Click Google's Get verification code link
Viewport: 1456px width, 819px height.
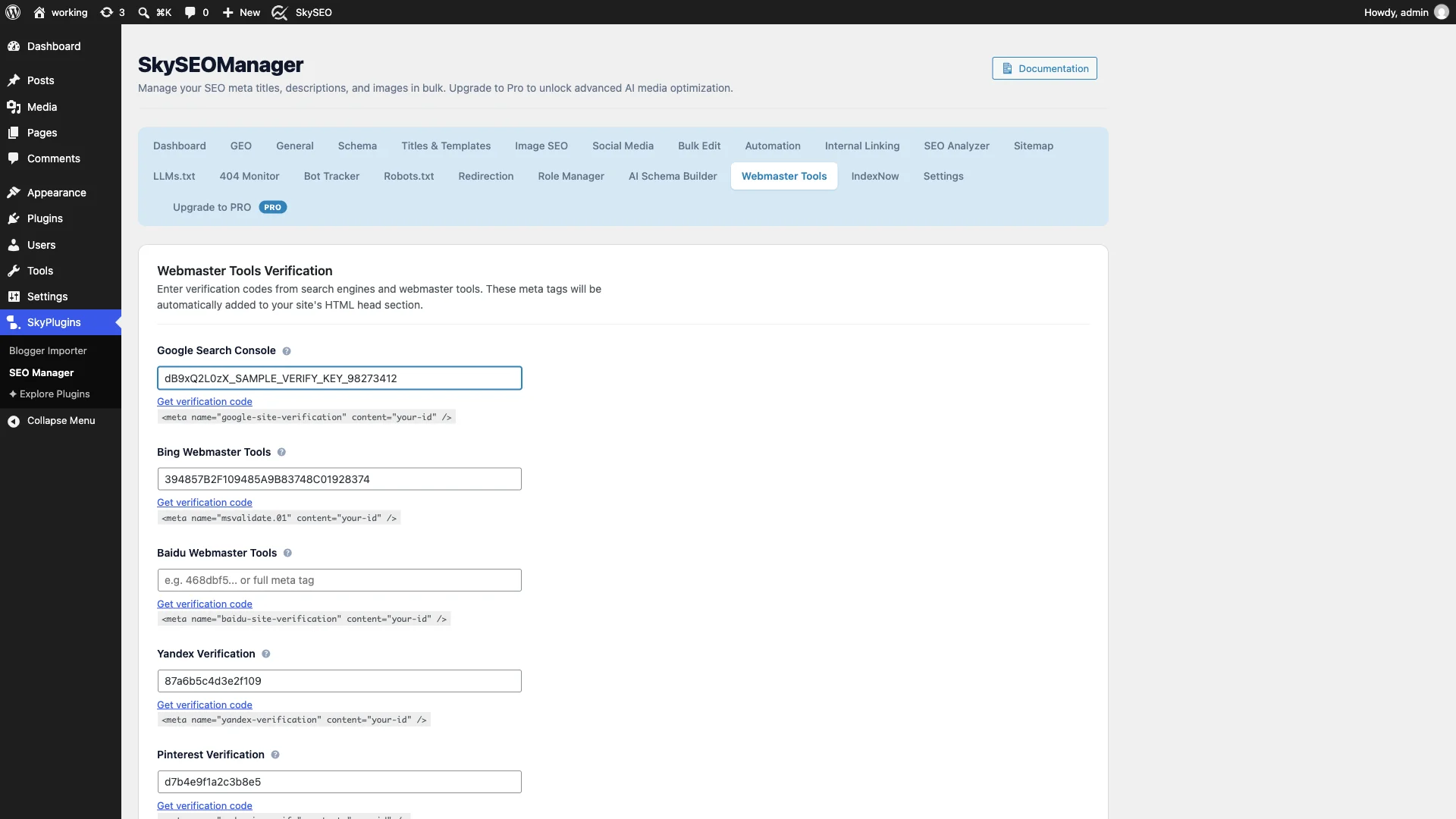point(205,402)
